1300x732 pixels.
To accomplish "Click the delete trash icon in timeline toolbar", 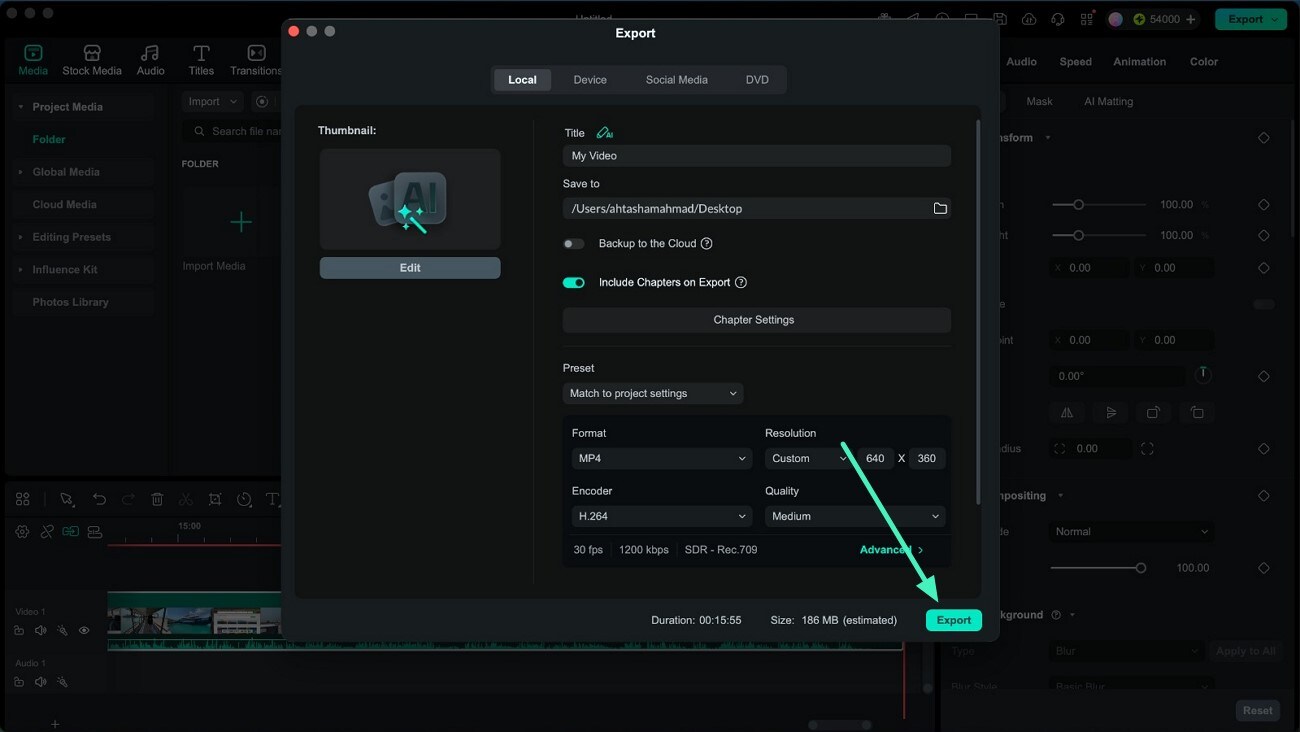I will 157,499.
